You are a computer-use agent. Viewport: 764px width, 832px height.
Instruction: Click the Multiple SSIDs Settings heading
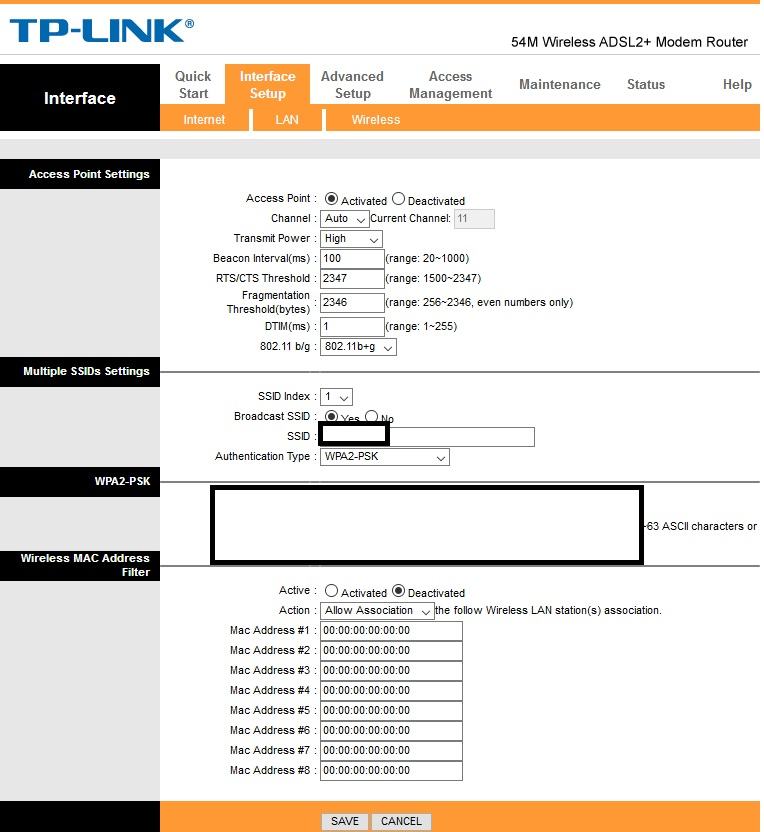tap(86, 371)
